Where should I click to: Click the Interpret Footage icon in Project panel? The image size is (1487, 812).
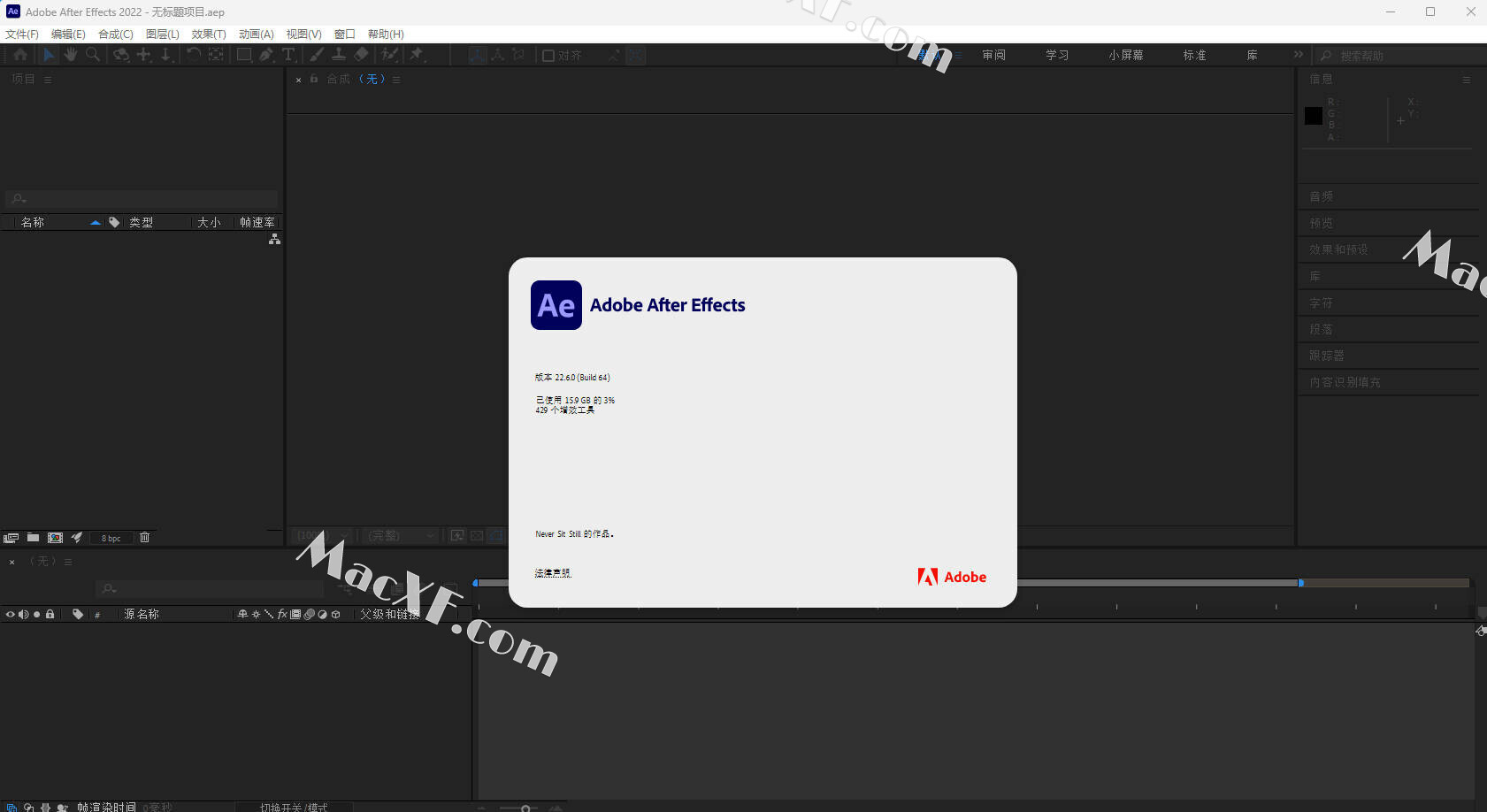click(11, 538)
